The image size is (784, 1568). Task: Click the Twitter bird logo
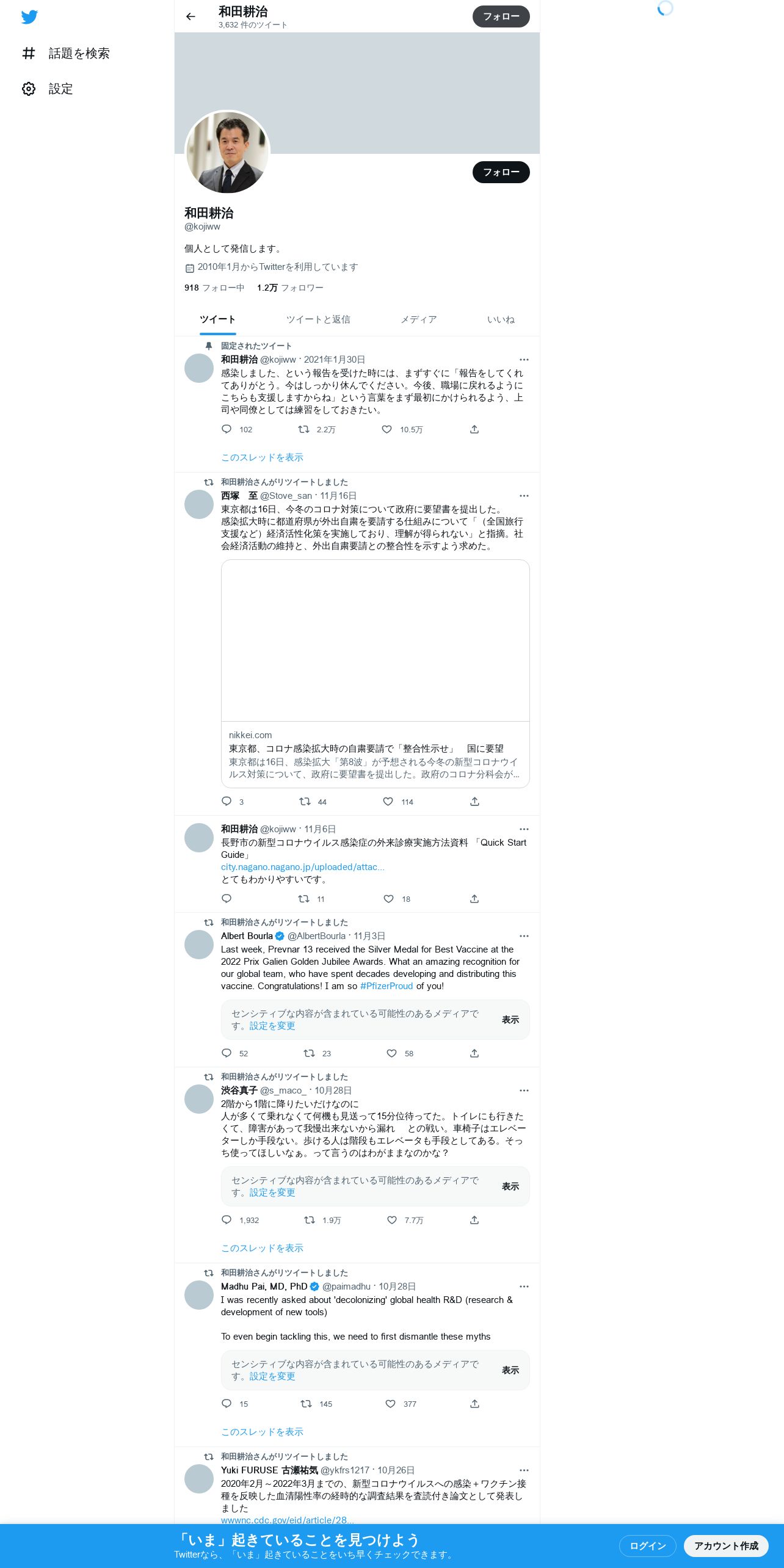click(29, 16)
